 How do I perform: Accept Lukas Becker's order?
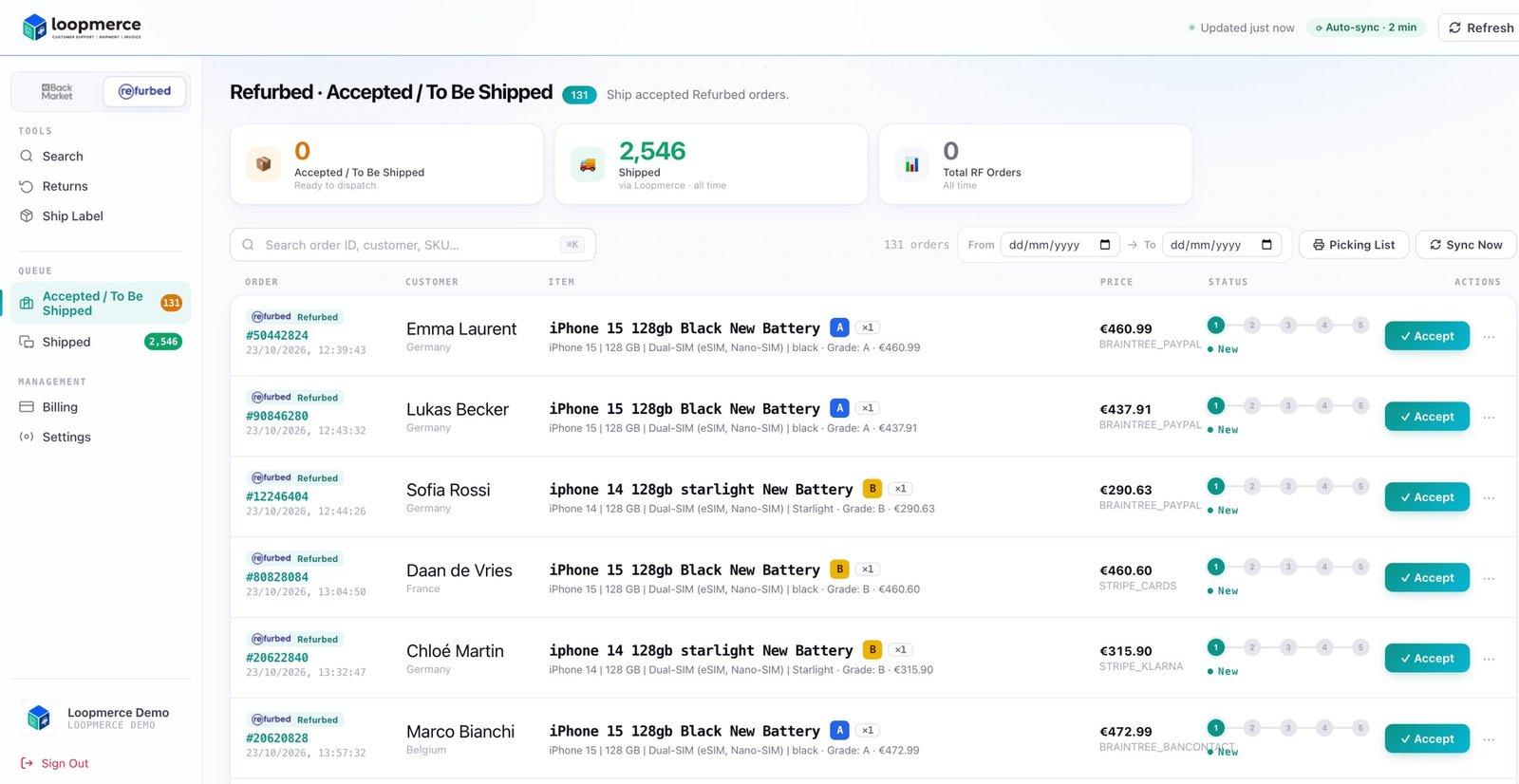(1427, 417)
